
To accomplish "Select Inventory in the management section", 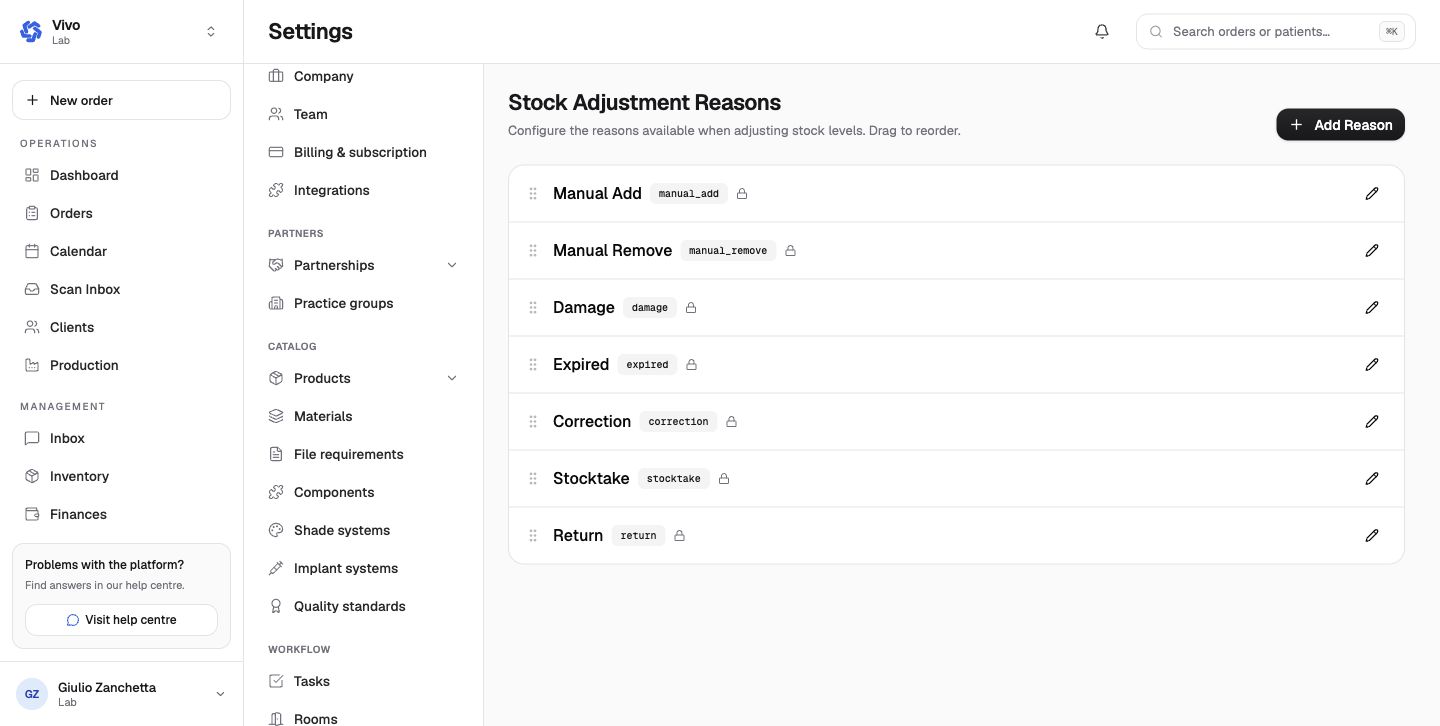I will 121,476.
